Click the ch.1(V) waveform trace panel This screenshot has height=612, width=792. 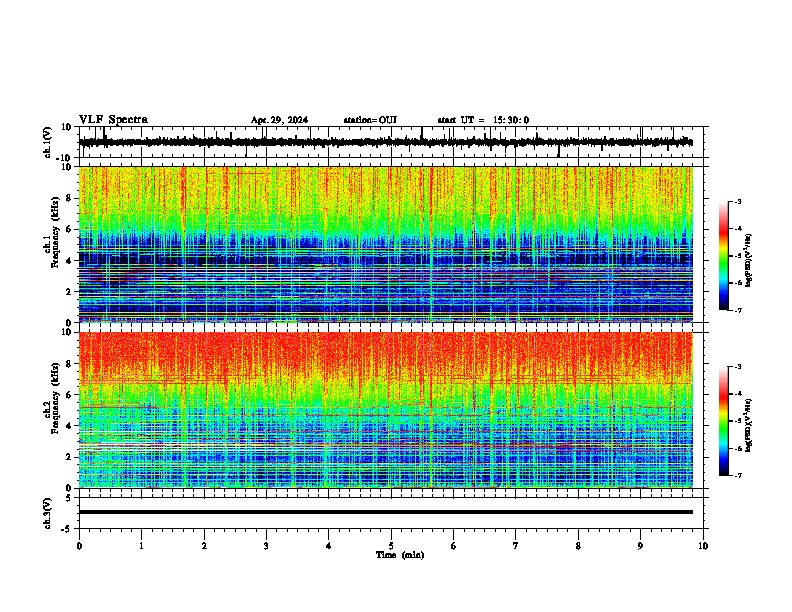point(393,142)
